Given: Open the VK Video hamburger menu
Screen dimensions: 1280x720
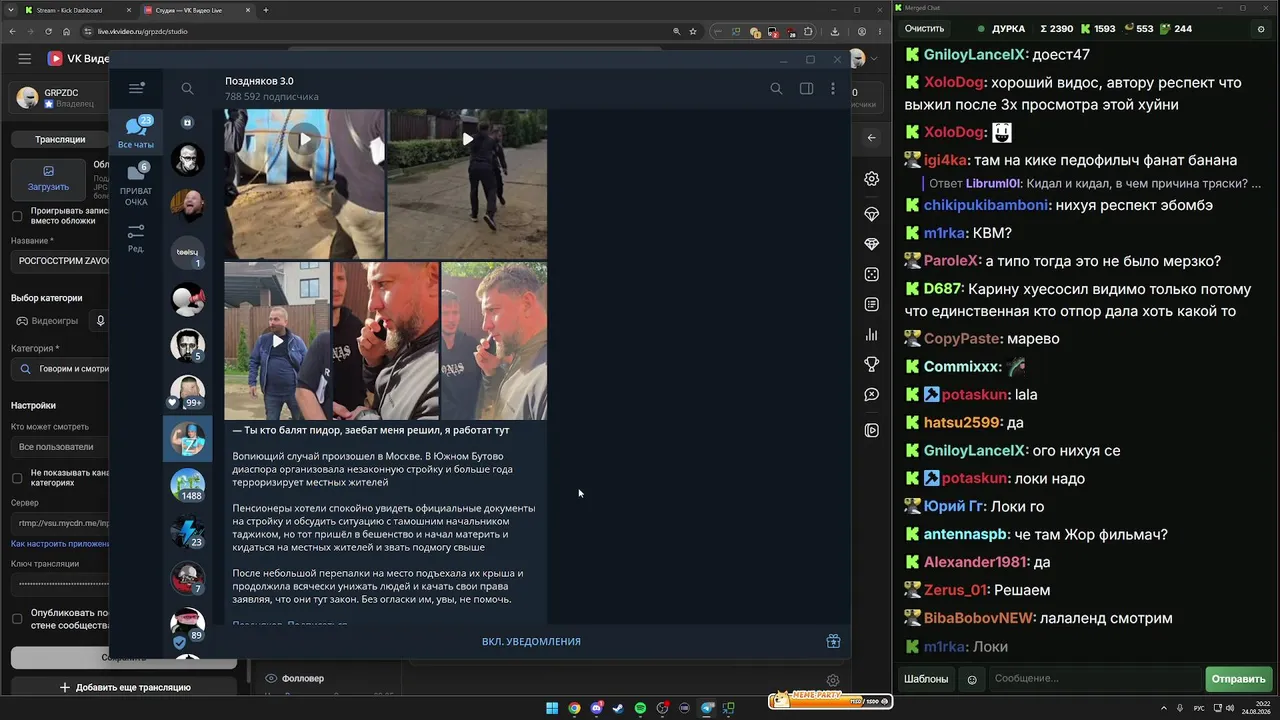Looking at the screenshot, I should (25, 59).
